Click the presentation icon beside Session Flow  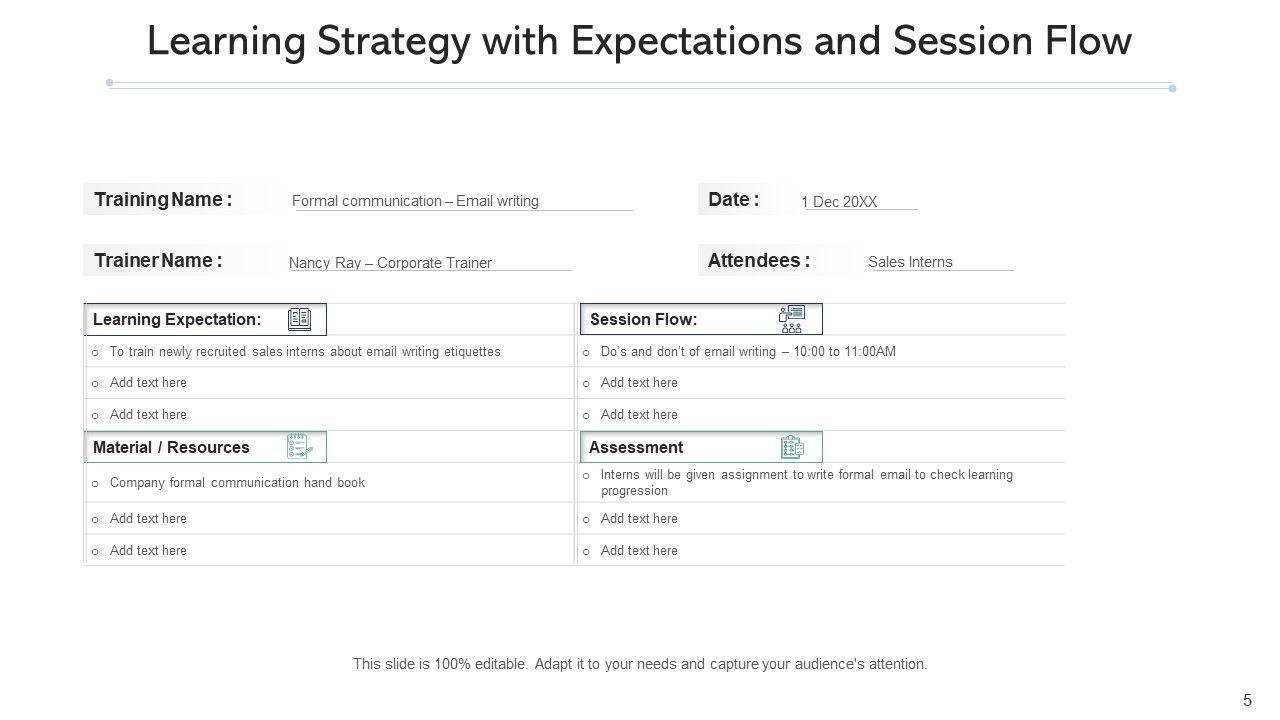coord(791,319)
